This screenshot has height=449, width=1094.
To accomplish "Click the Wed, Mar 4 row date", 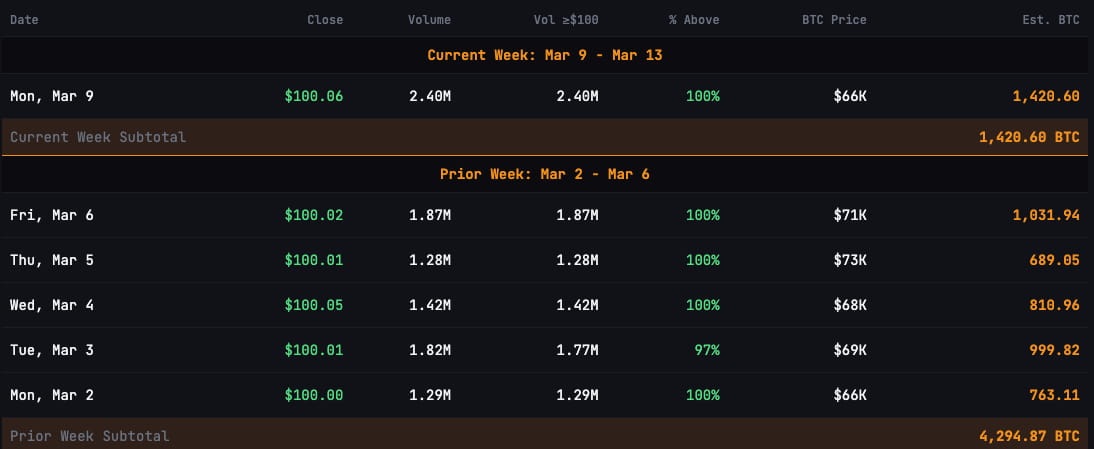I will coord(51,305).
